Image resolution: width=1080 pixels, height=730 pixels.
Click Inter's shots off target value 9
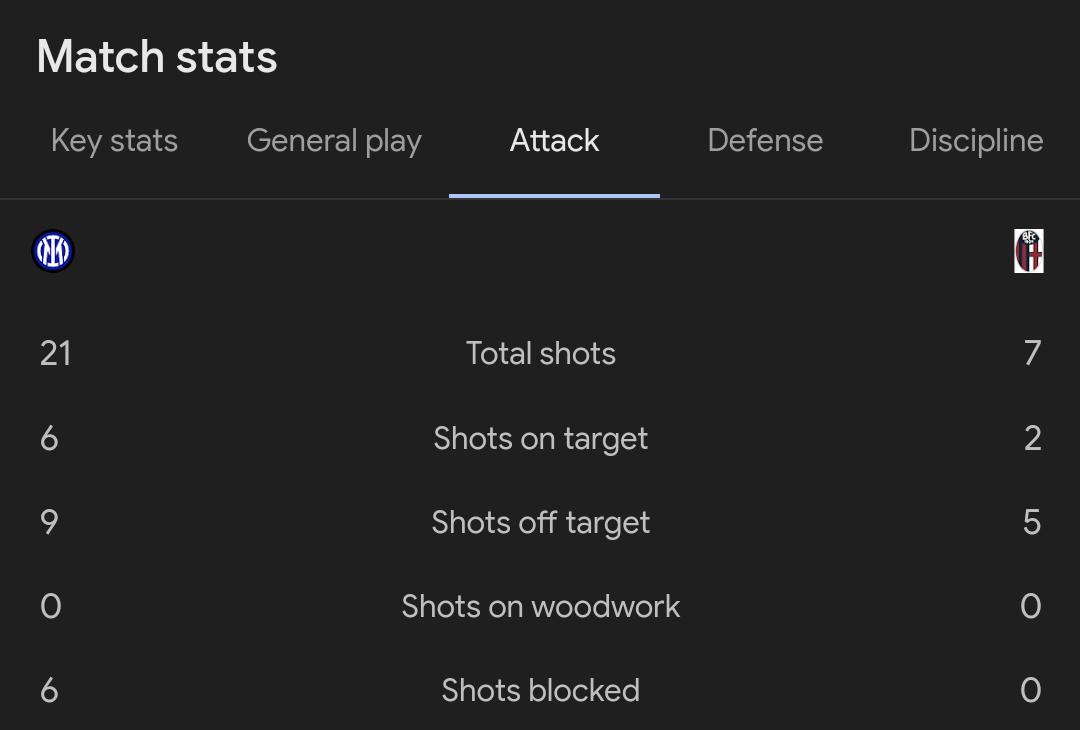click(x=50, y=522)
